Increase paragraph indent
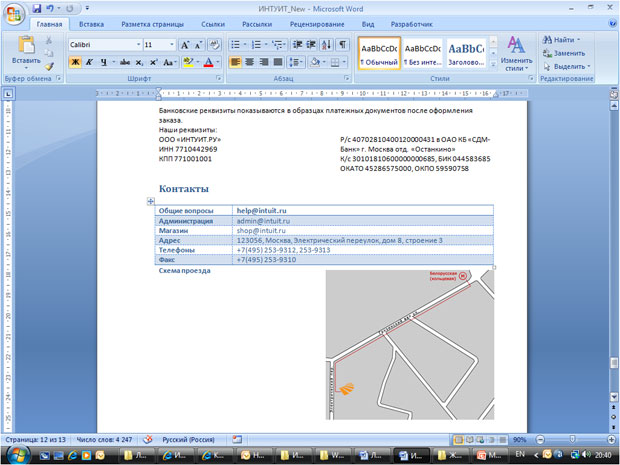The width and height of the screenshot is (620, 465). [x=311, y=45]
